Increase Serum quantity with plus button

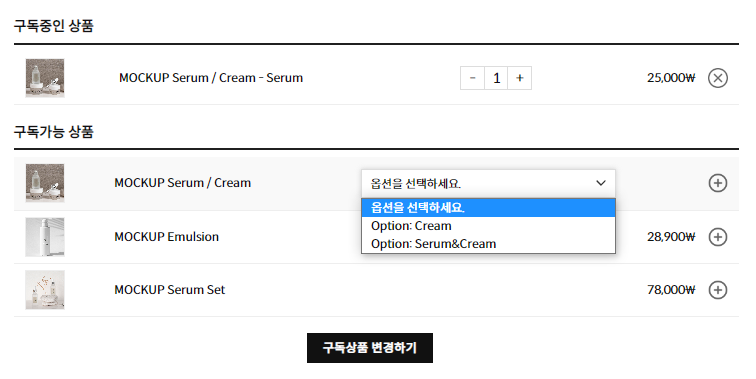[519, 78]
